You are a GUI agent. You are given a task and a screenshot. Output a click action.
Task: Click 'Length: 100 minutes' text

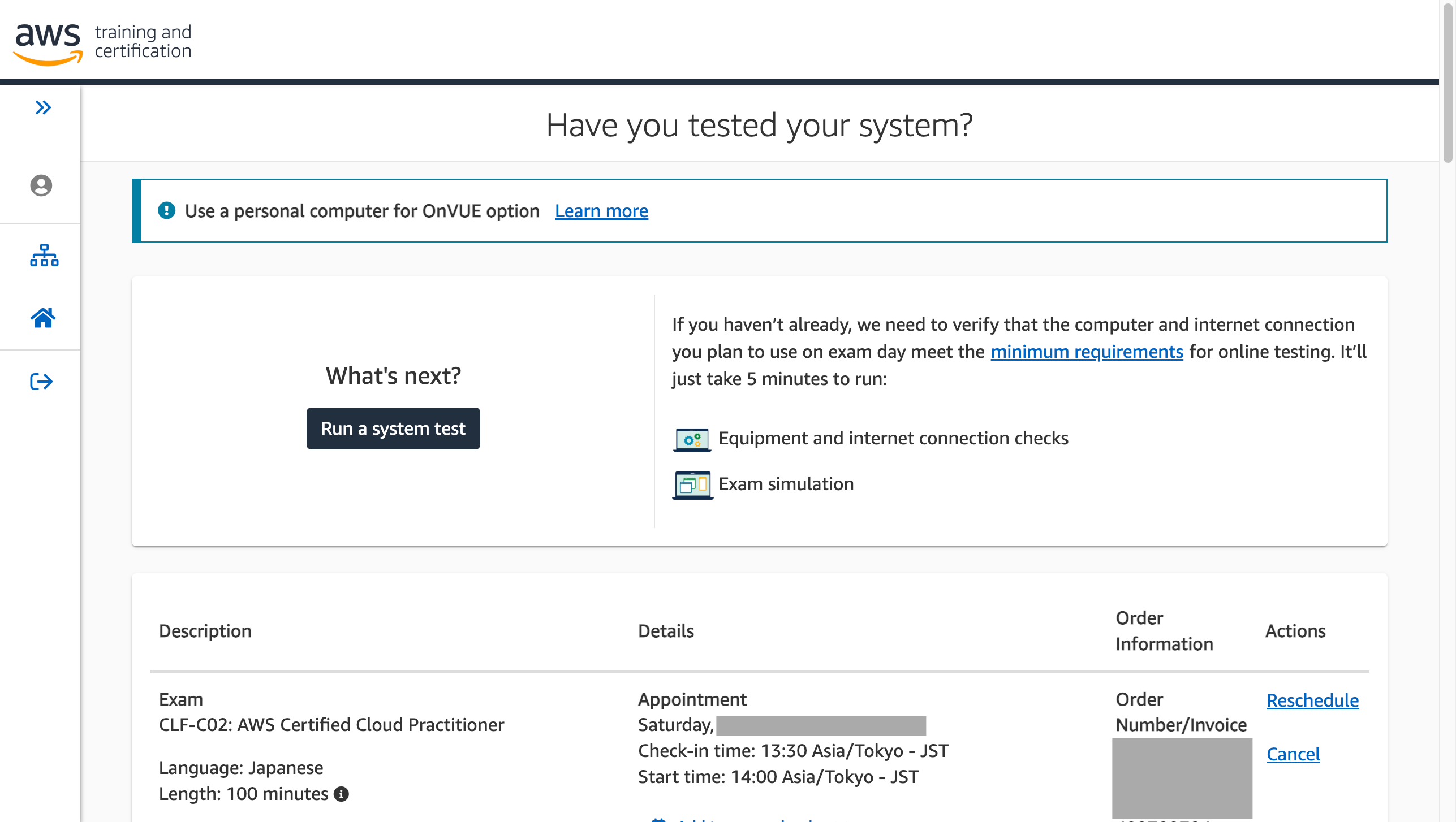[x=243, y=794]
